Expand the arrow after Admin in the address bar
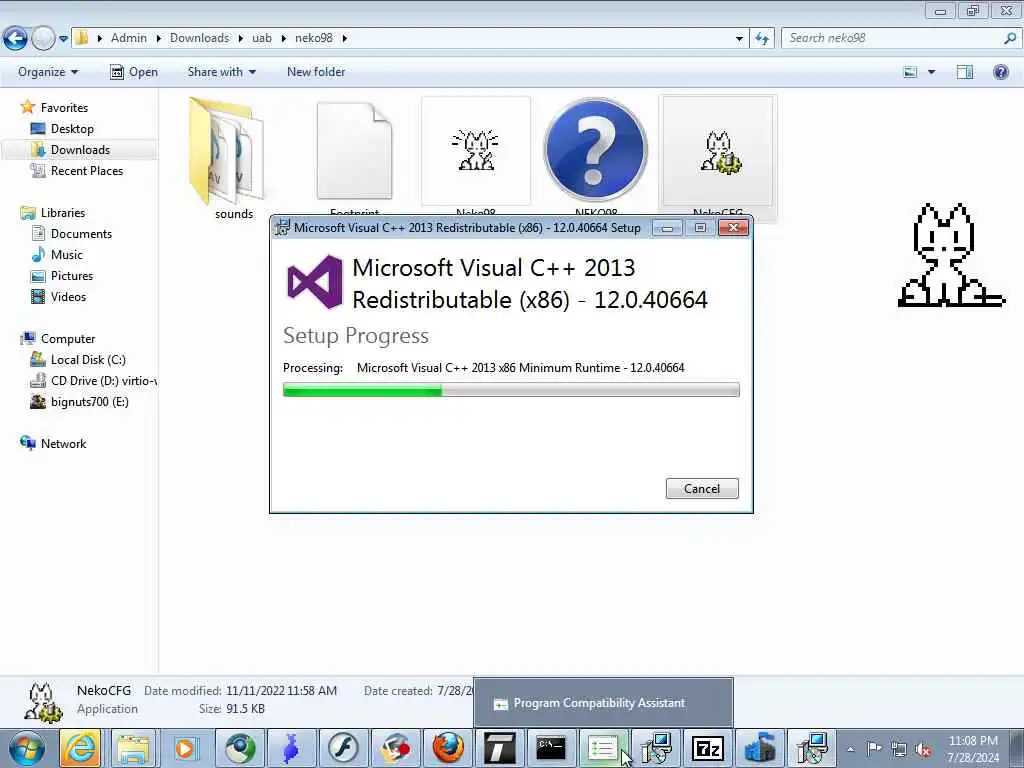Viewport: 1024px width, 768px height. tap(158, 39)
